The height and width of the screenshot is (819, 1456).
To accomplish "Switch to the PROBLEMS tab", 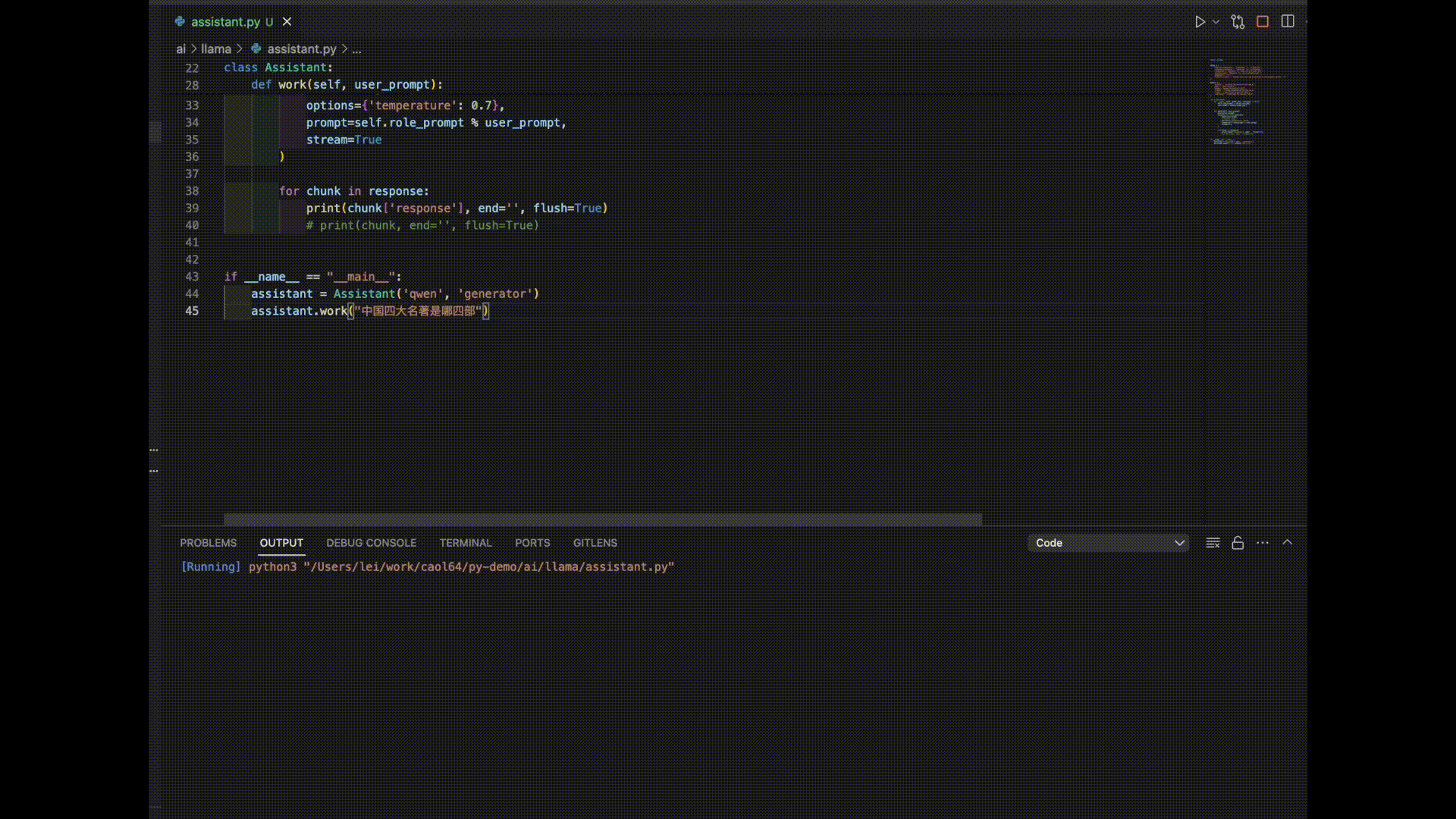I will click(208, 543).
